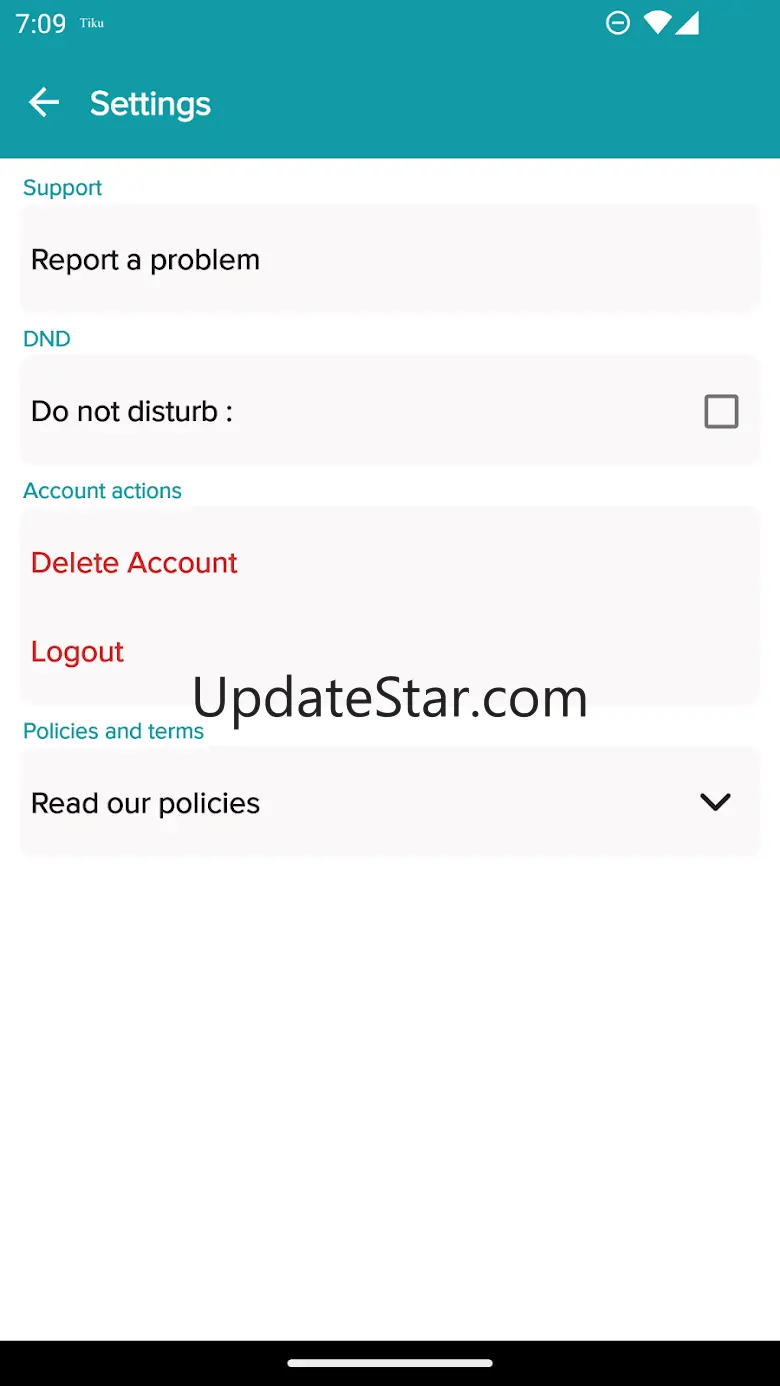Image resolution: width=780 pixels, height=1386 pixels.
Task: Tap the Account actions section header
Action: pos(102,491)
